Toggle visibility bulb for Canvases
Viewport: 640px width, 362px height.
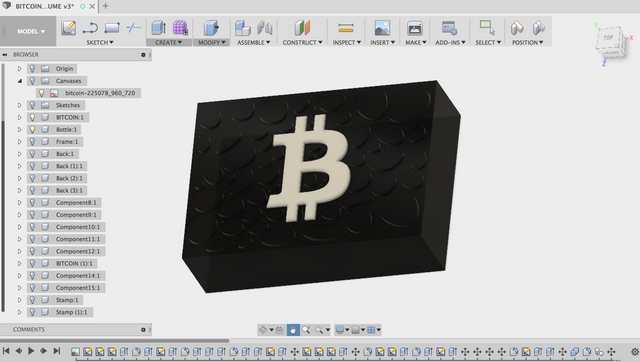(32, 81)
